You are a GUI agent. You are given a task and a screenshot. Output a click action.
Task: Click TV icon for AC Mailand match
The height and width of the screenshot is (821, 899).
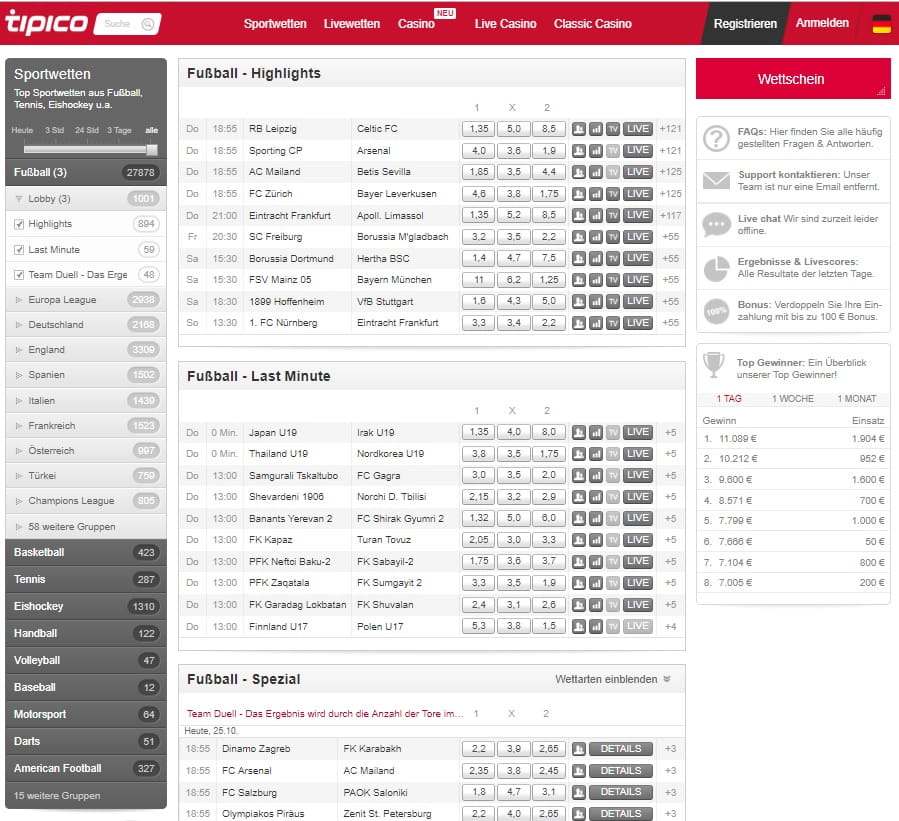click(613, 172)
